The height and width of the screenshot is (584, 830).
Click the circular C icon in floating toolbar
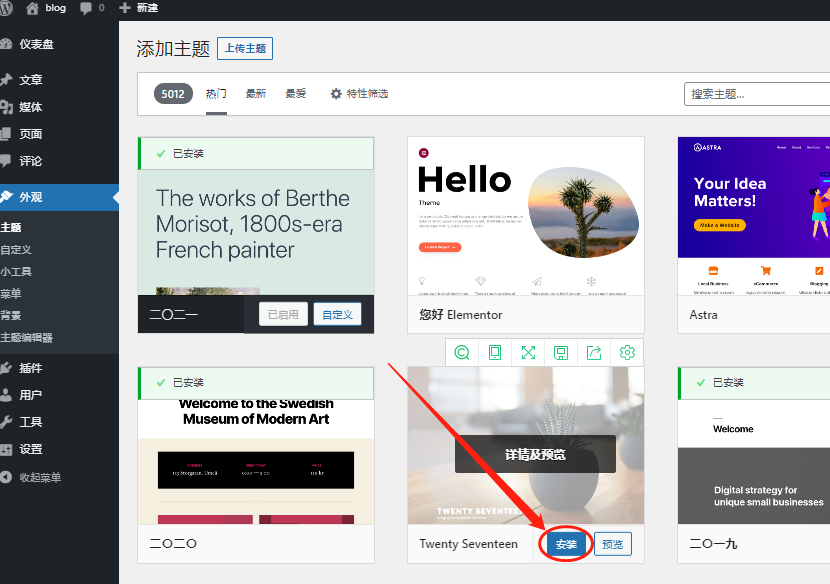pyautogui.click(x=462, y=353)
